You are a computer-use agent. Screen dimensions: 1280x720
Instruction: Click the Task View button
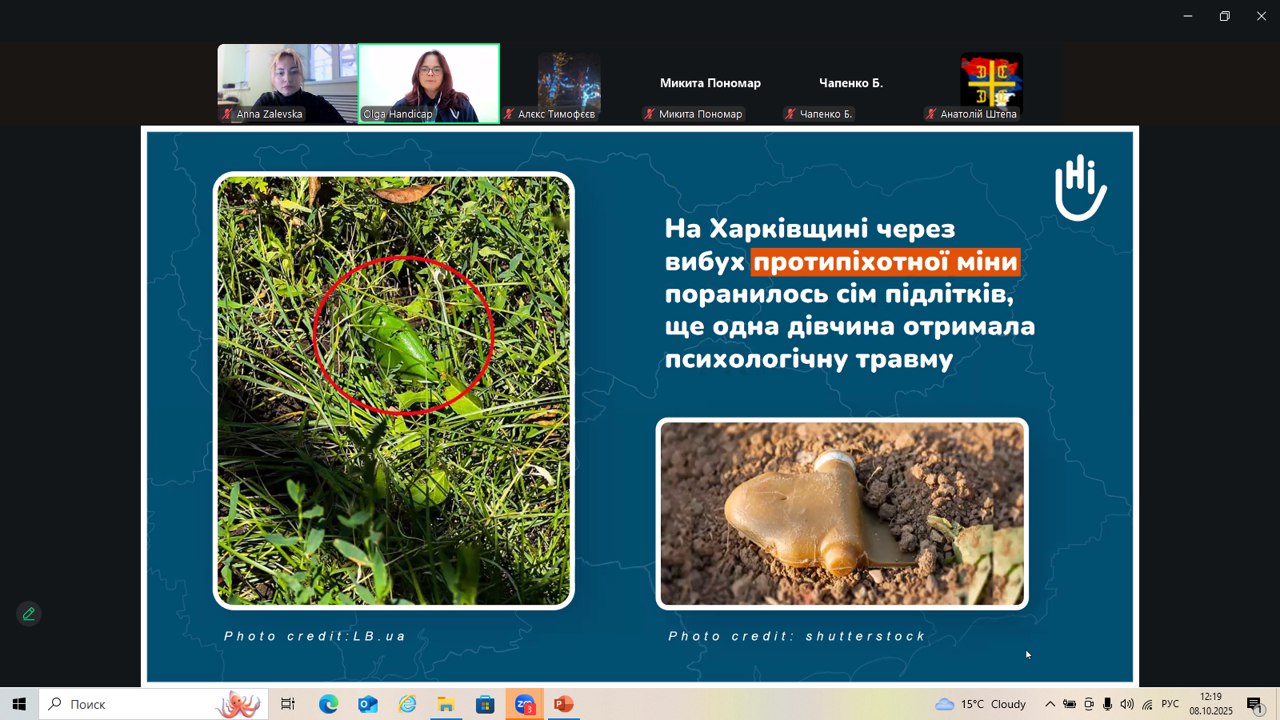(x=288, y=704)
